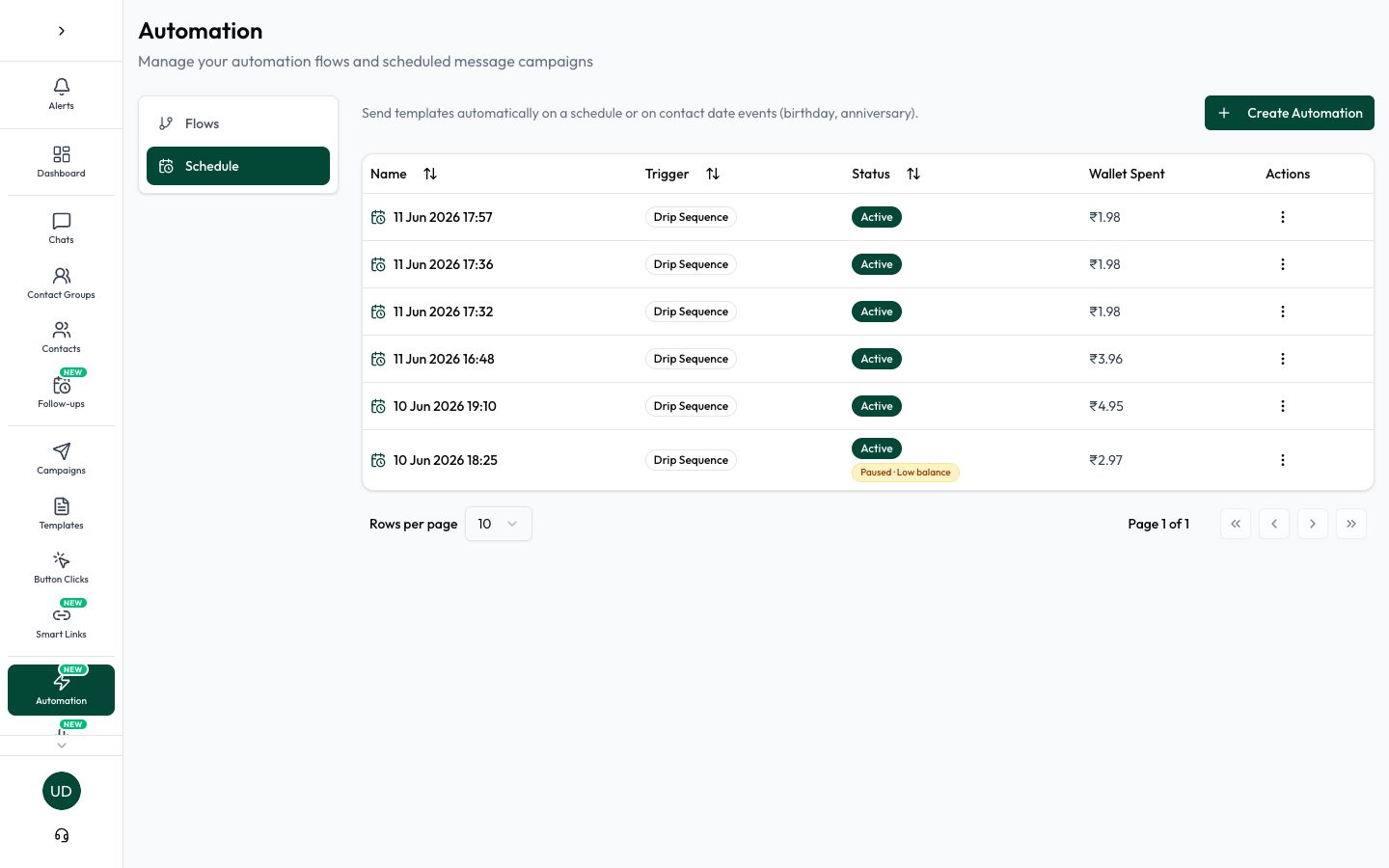This screenshot has width=1389, height=868.
Task: Switch to the Flows tab
Action: pos(238,123)
